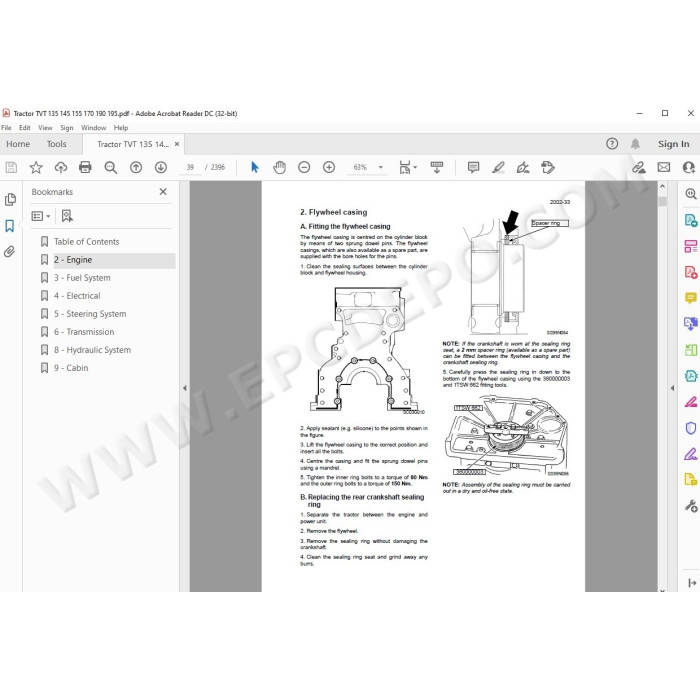The image size is (700, 700).
Task: Print the document with printer icon
Action: click(85, 167)
